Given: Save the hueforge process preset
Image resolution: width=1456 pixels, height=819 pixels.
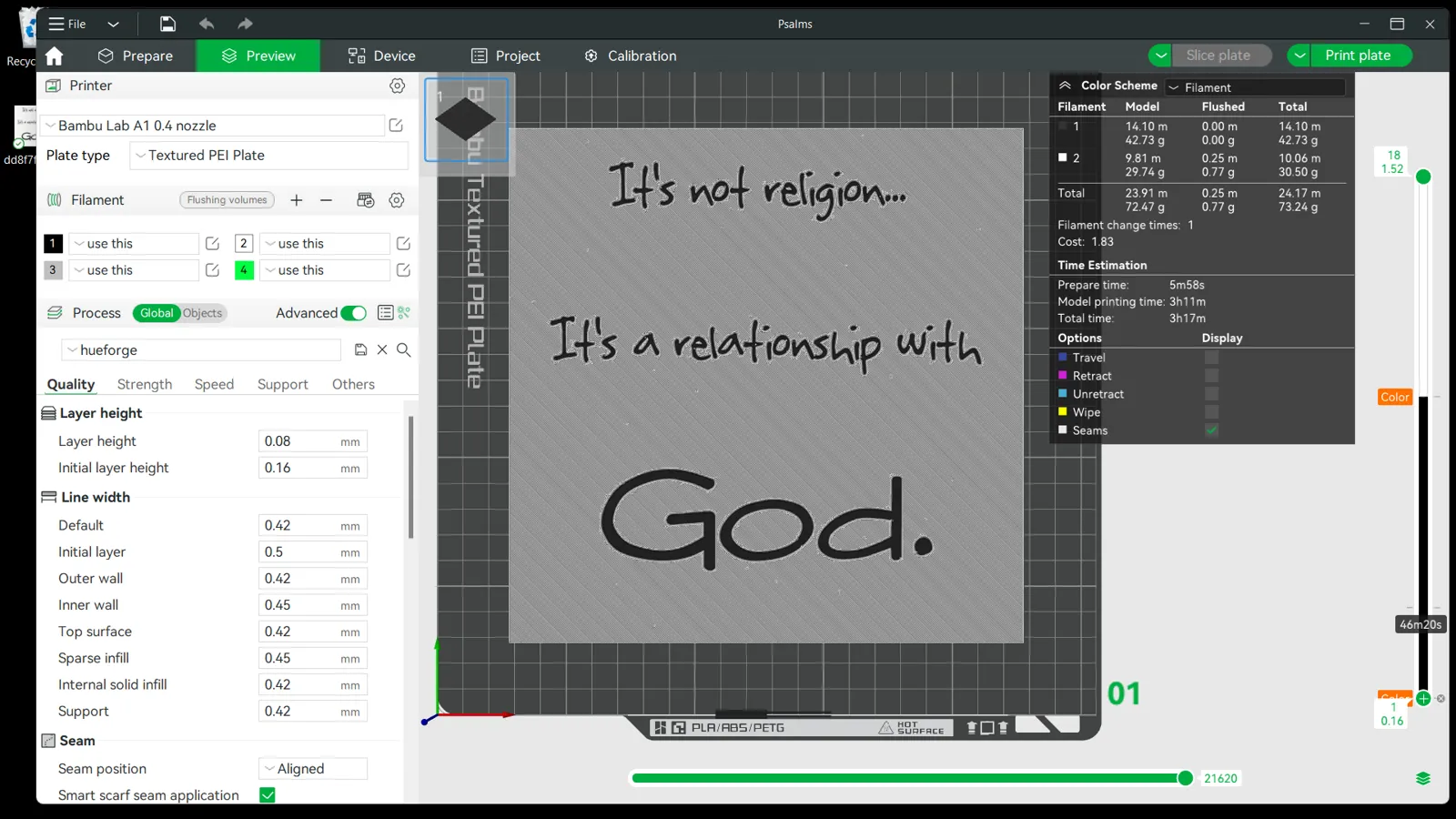Looking at the screenshot, I should [360, 350].
